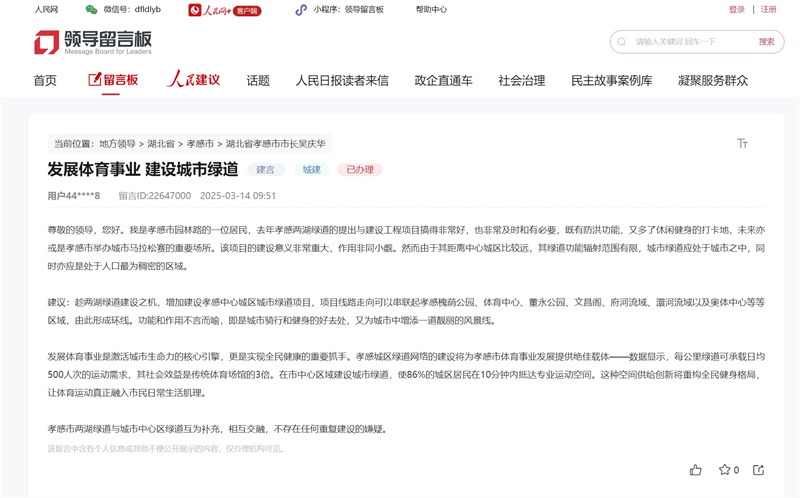This screenshot has height=498, width=800.
Task: Click 注册 to register
Action: click(768, 9)
